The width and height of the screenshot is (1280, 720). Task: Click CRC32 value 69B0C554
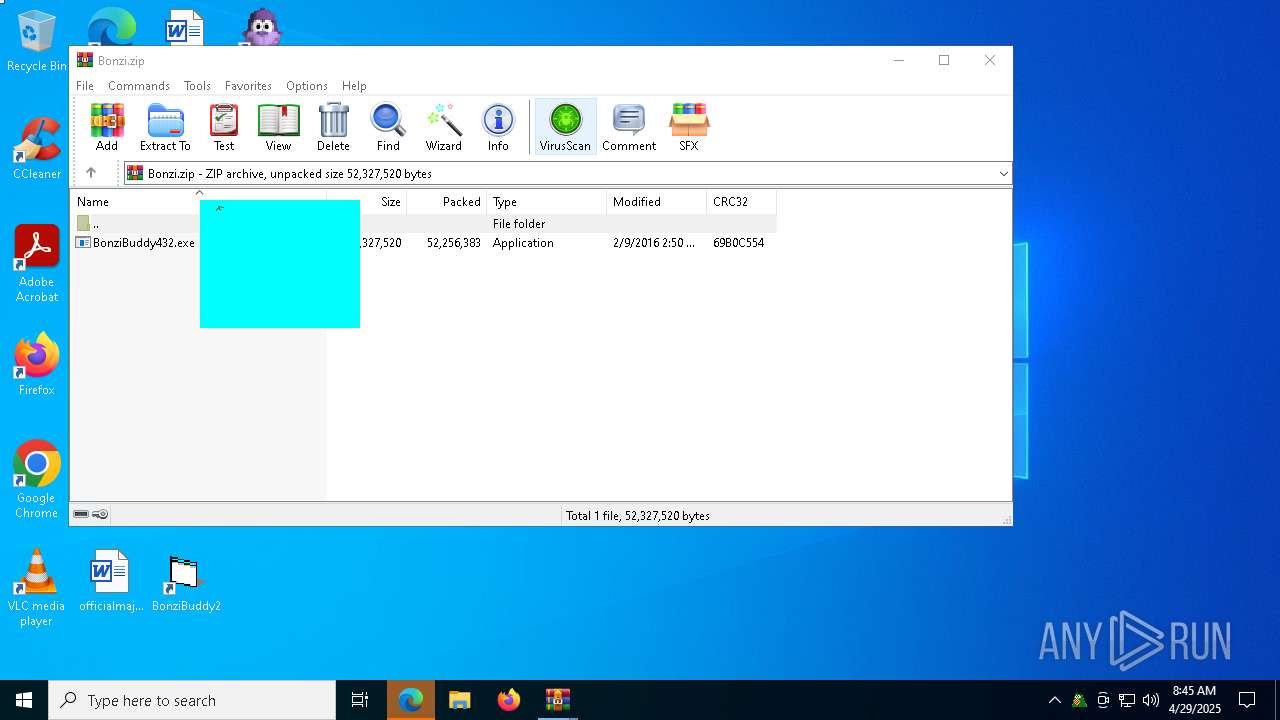coord(738,243)
